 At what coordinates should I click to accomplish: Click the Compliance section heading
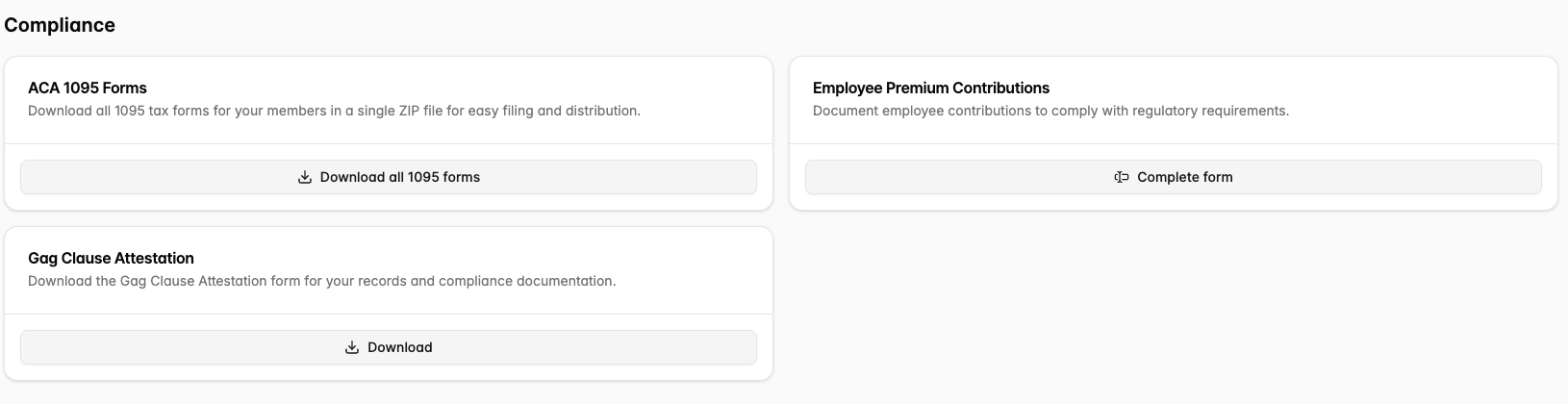(x=60, y=25)
